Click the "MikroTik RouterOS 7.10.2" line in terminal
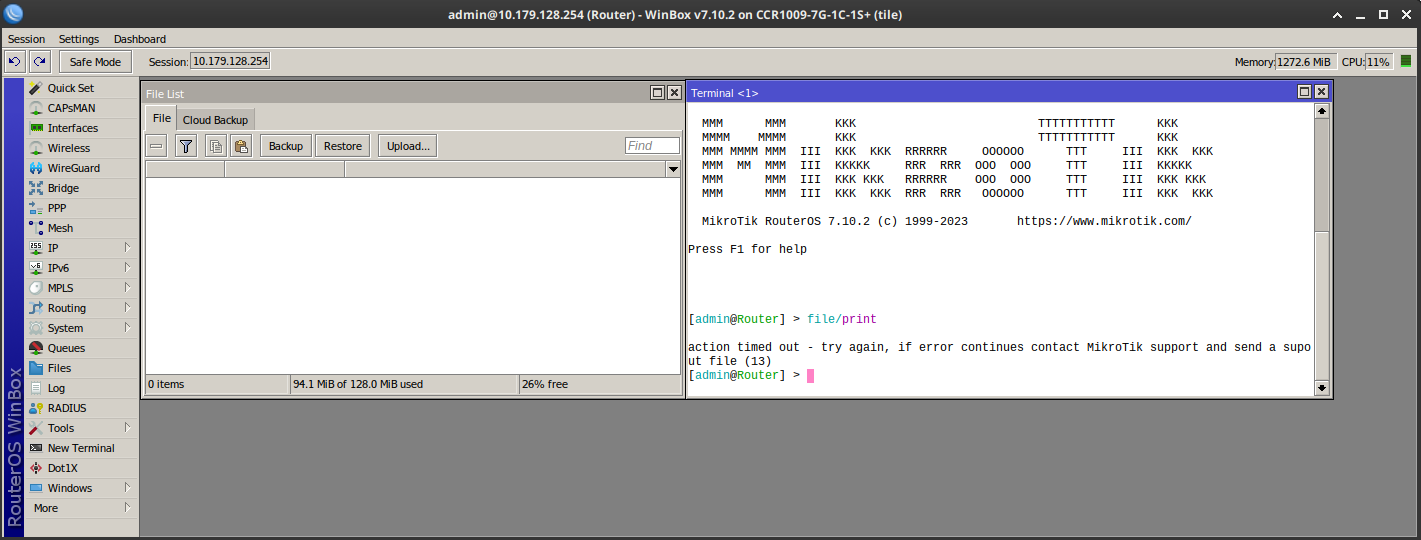Screen dimensions: 1421x540 coord(835,221)
